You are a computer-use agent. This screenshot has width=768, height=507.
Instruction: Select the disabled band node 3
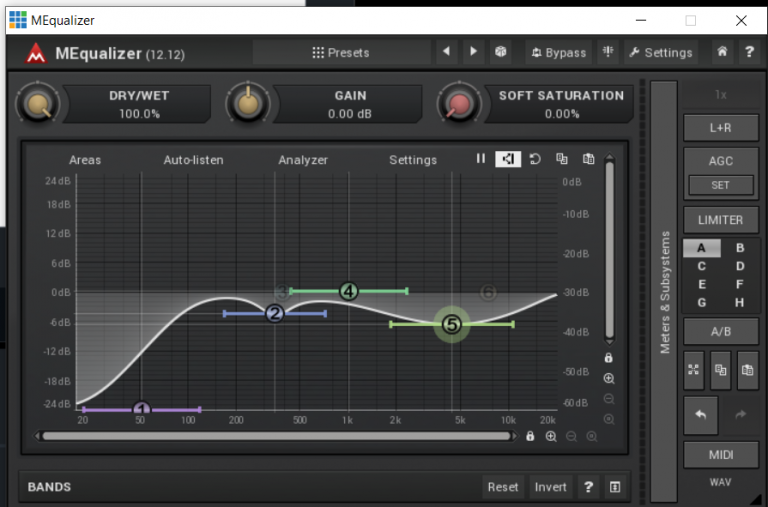283,292
